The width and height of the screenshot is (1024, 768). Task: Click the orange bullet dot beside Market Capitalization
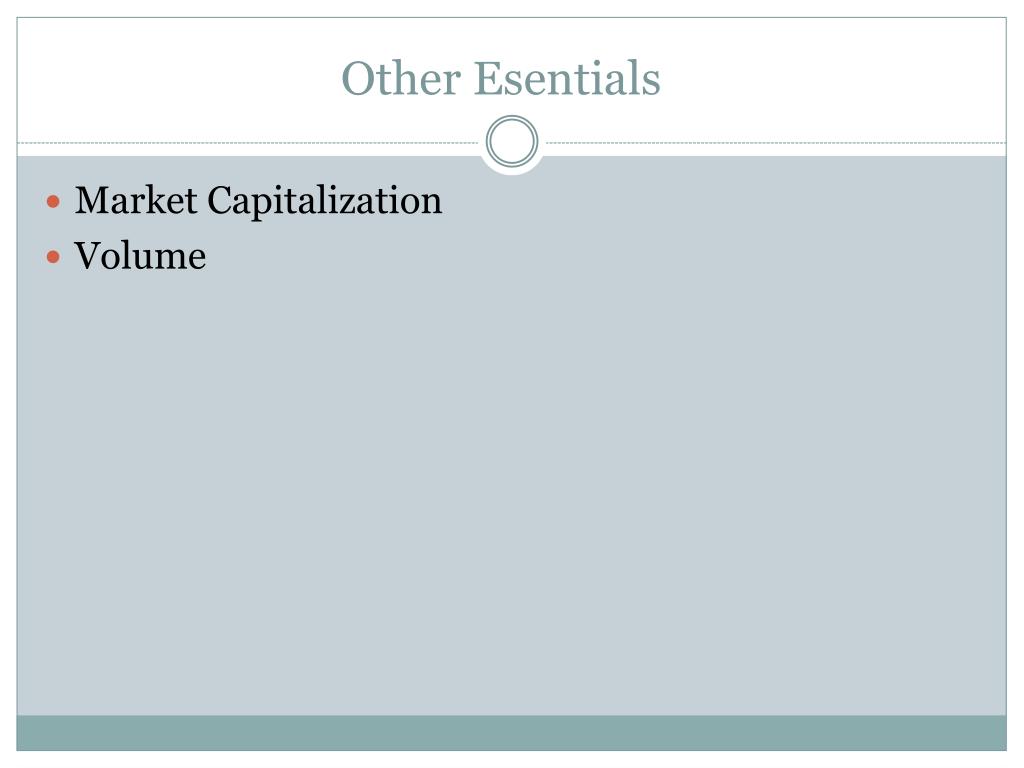coord(55,202)
